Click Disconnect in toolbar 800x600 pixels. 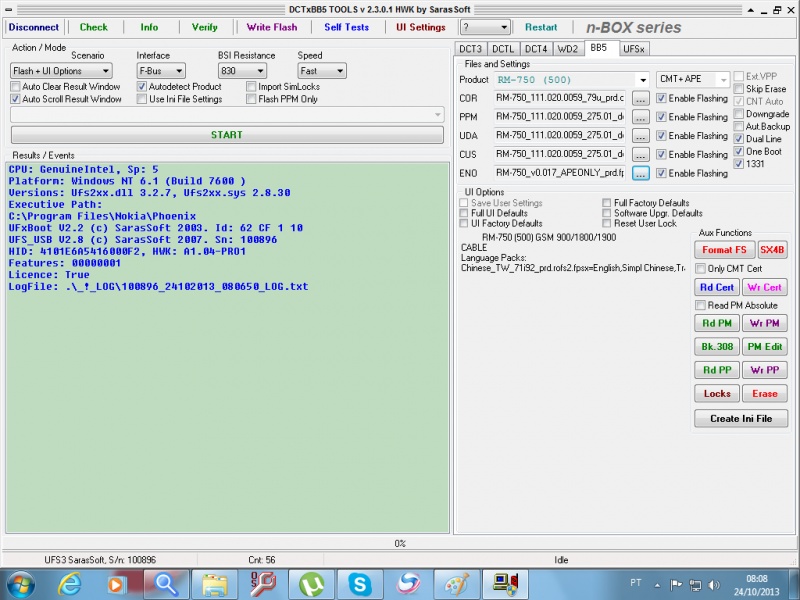click(34, 27)
